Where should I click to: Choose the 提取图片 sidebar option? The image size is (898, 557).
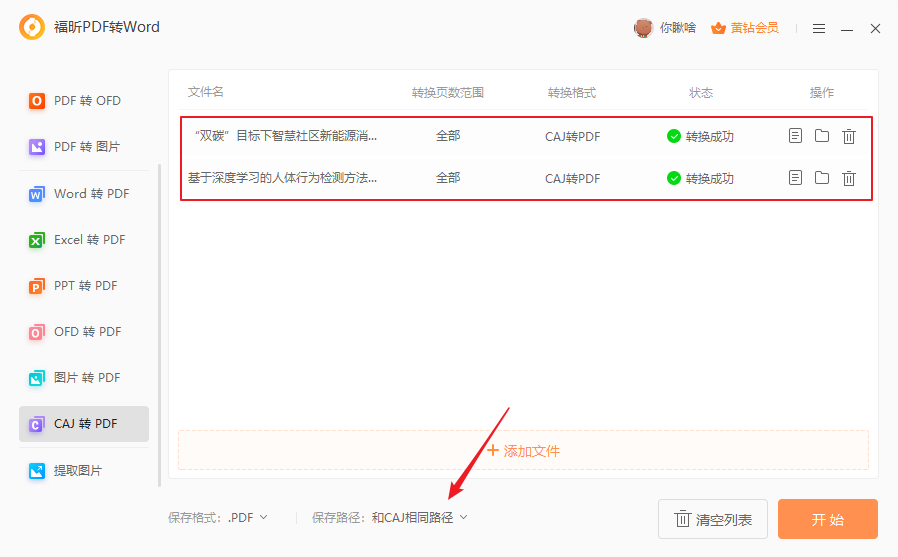click(x=78, y=470)
